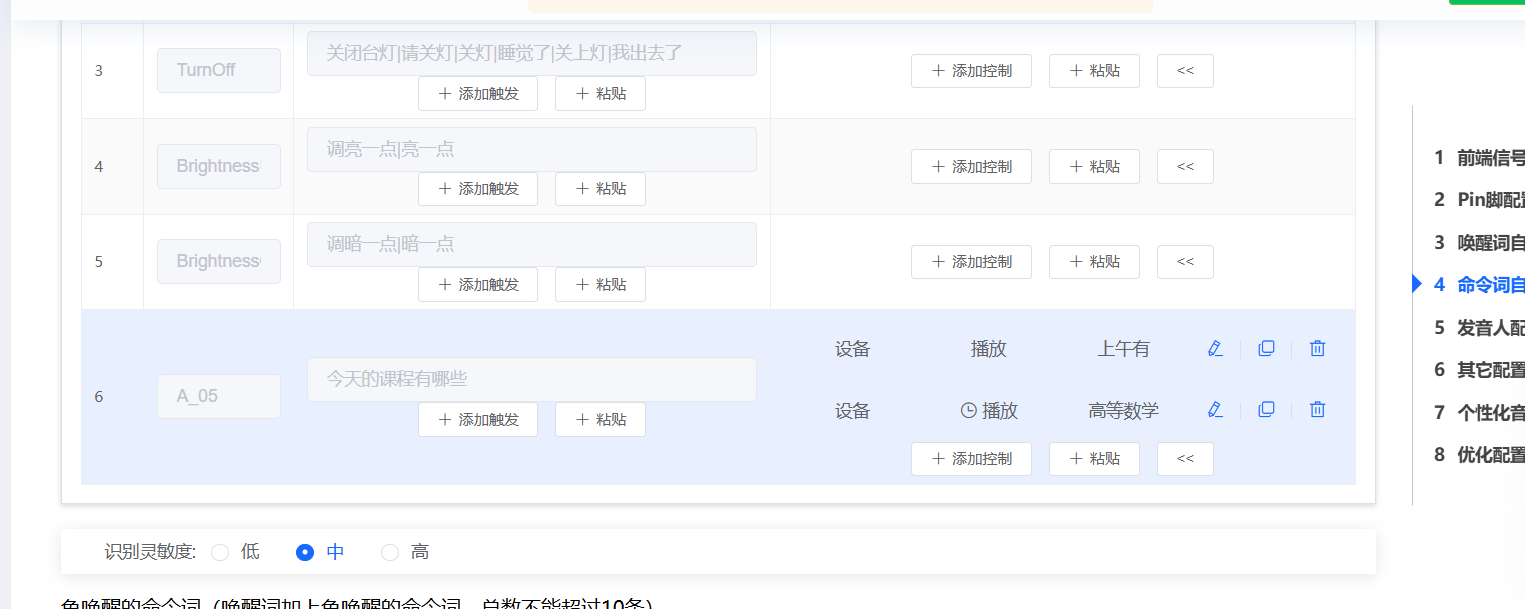Collapse TurnOff row controls with << button
1525x609 pixels.
coord(1185,70)
